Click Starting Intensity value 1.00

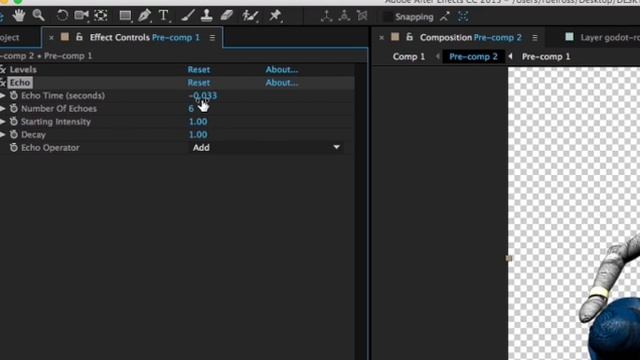click(x=198, y=122)
